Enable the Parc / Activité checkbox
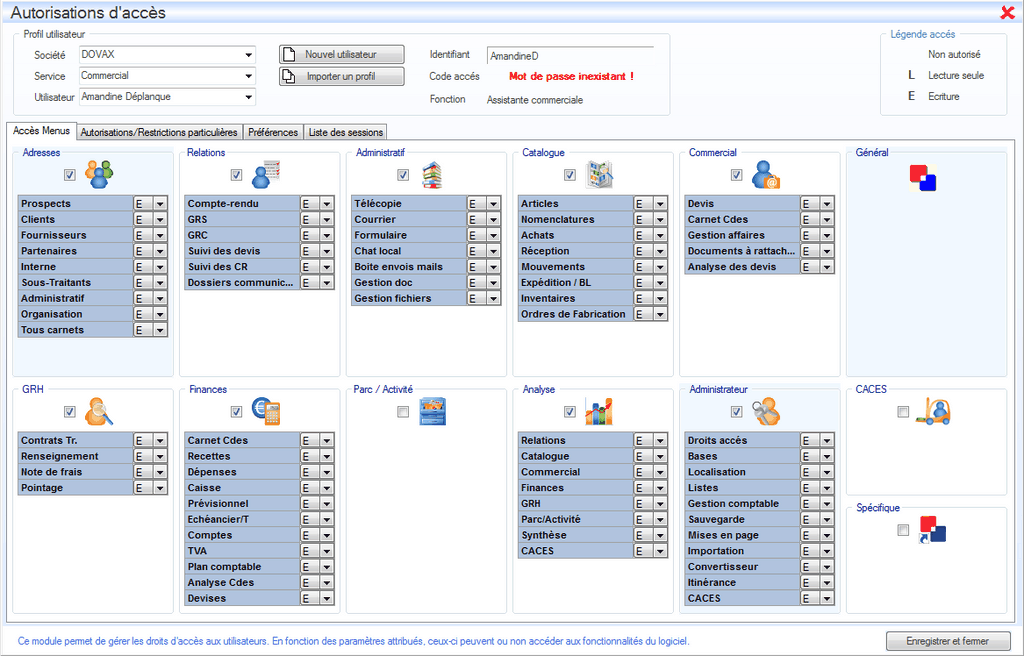Screen dimensions: 1024x656 [403, 412]
